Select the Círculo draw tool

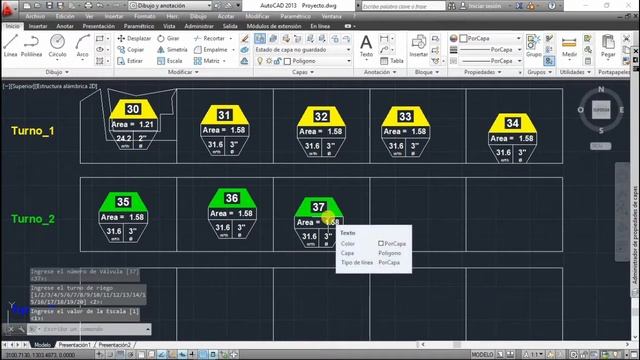(x=57, y=46)
